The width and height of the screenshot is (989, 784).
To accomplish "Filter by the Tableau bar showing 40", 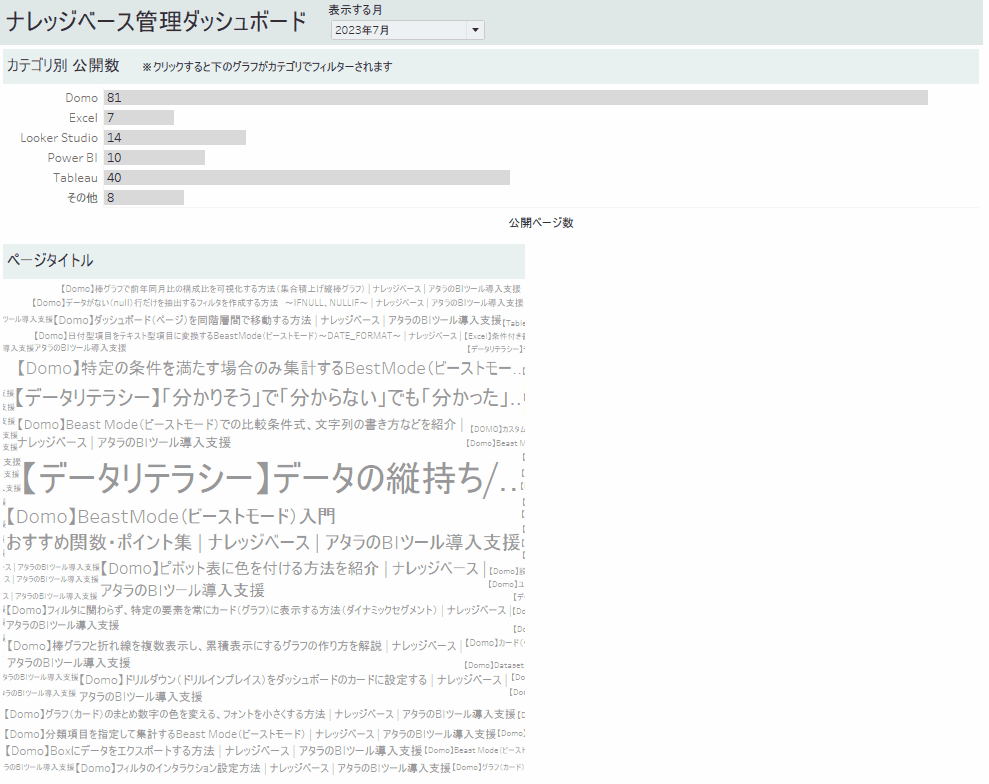I will click(307, 178).
